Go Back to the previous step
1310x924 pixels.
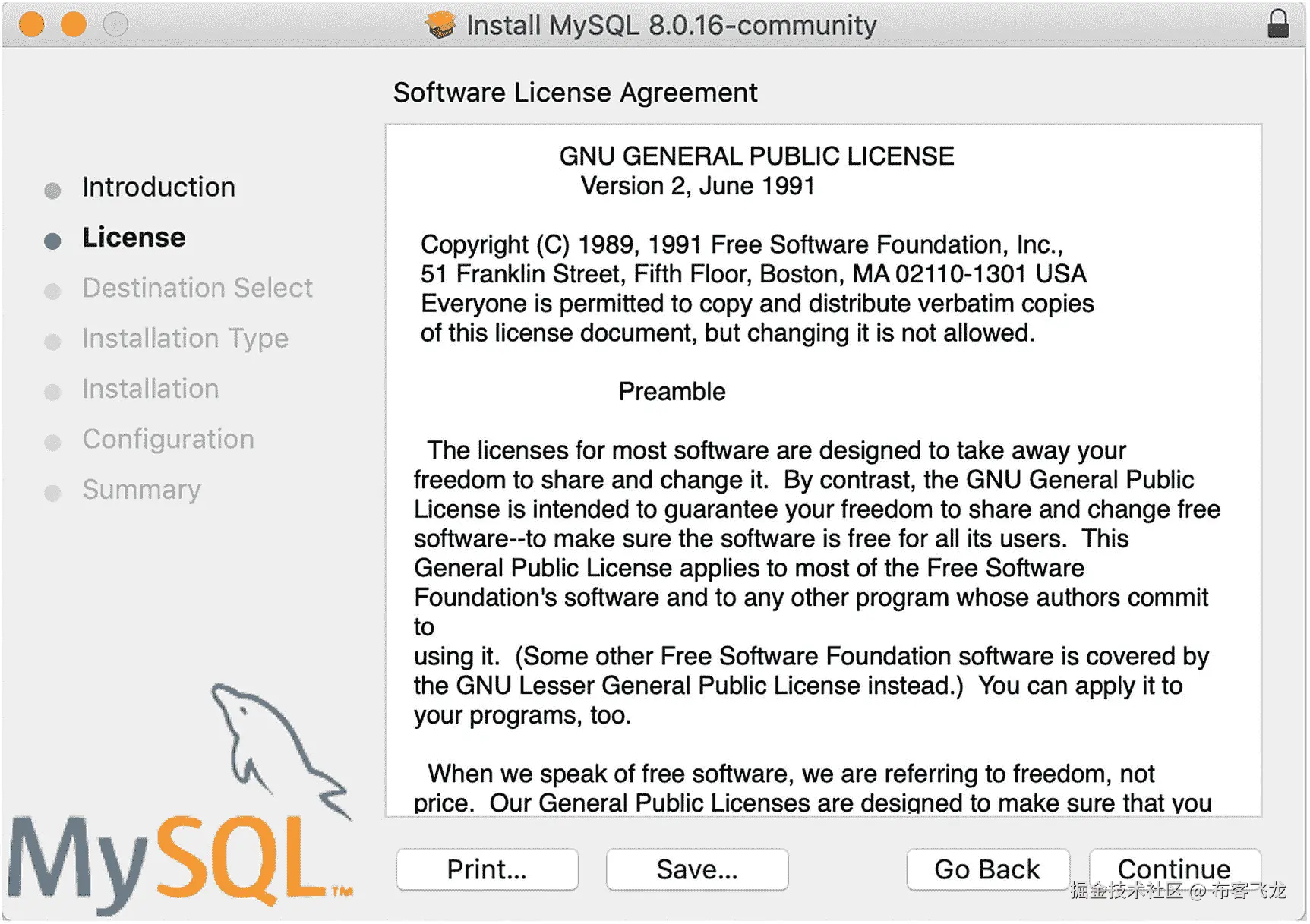click(987, 869)
